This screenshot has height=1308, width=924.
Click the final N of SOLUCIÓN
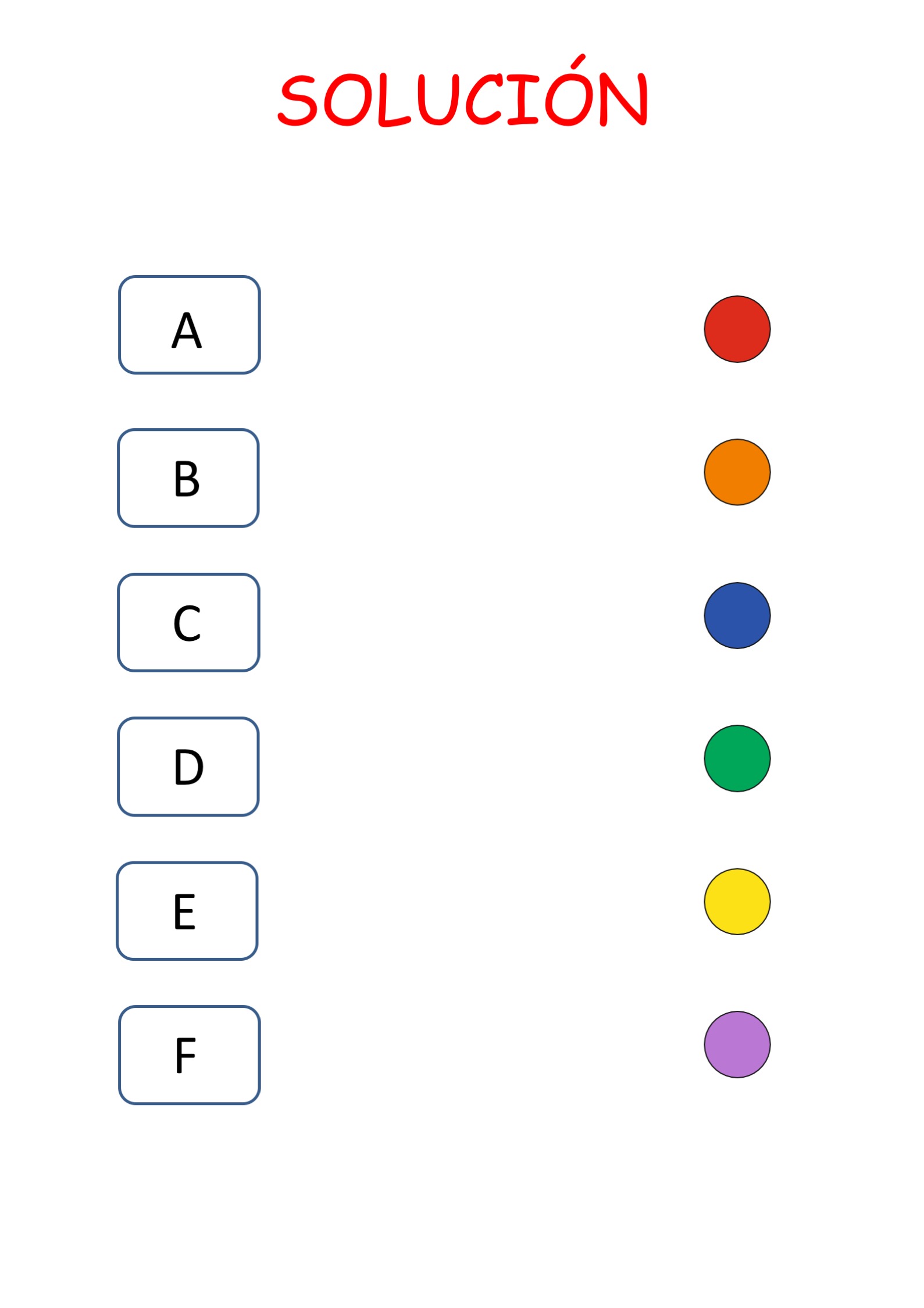[623, 99]
